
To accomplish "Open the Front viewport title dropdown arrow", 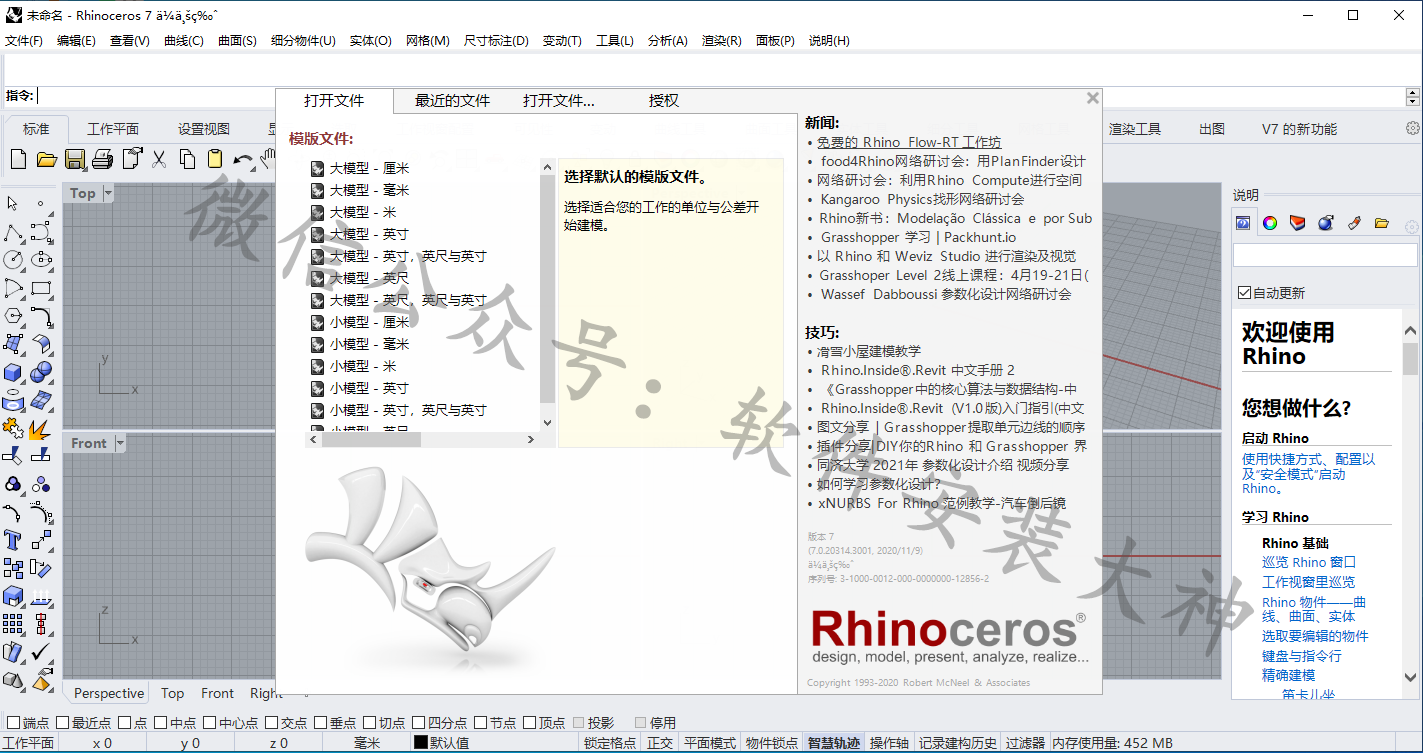I will 119,443.
